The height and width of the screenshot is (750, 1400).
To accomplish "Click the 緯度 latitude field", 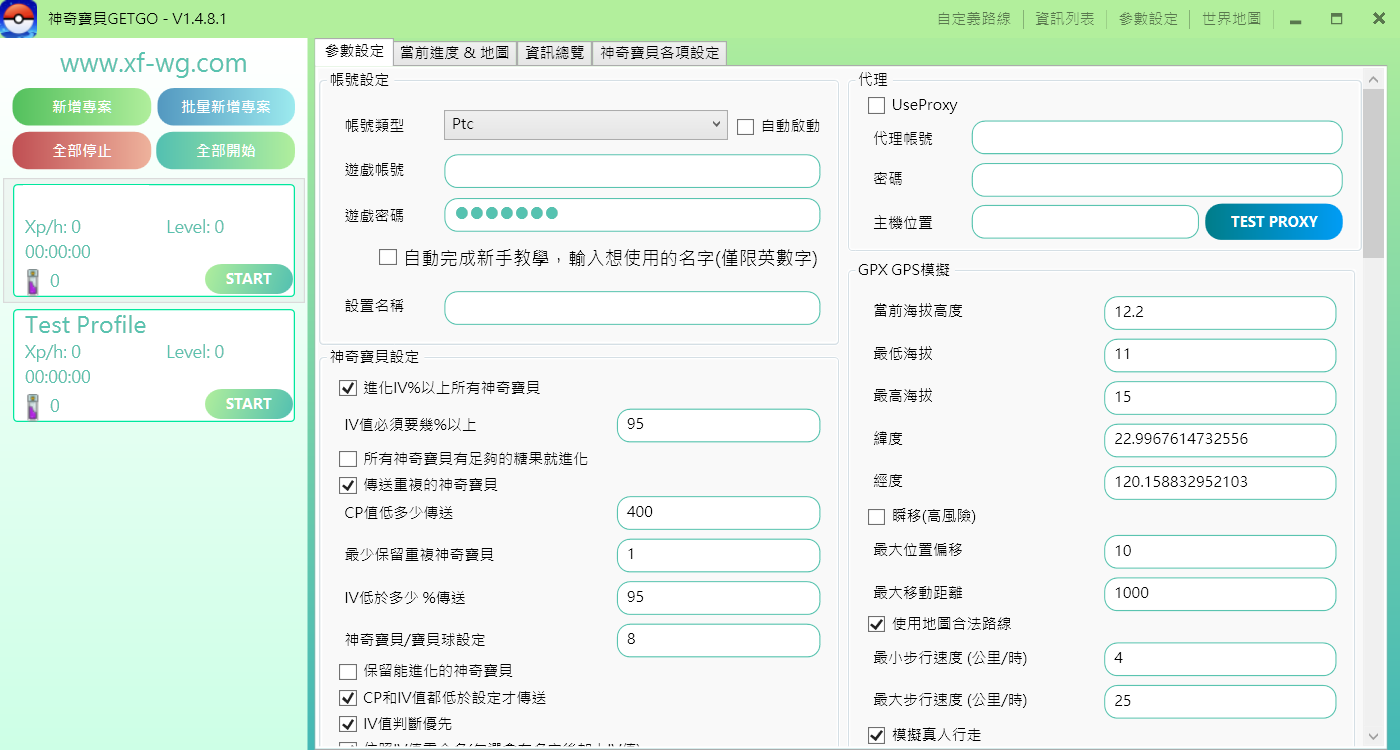I will (1220, 440).
